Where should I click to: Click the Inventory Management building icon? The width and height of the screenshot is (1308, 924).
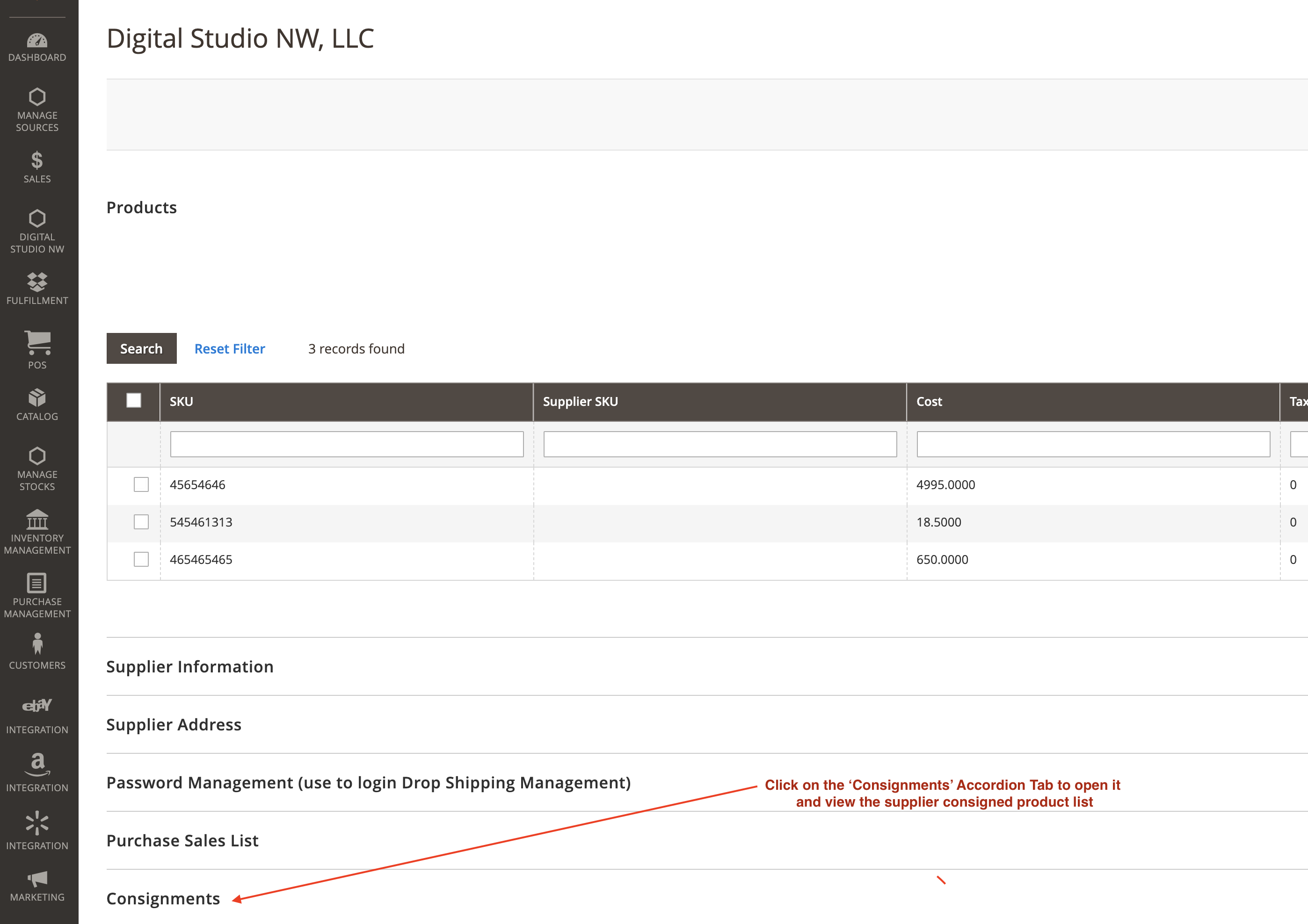point(37,520)
